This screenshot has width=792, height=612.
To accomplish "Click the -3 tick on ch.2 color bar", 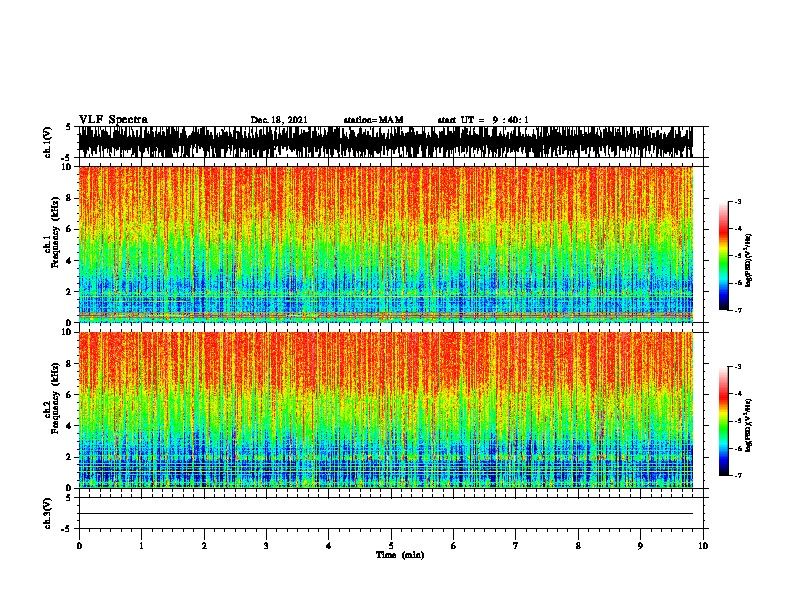I will pos(737,367).
